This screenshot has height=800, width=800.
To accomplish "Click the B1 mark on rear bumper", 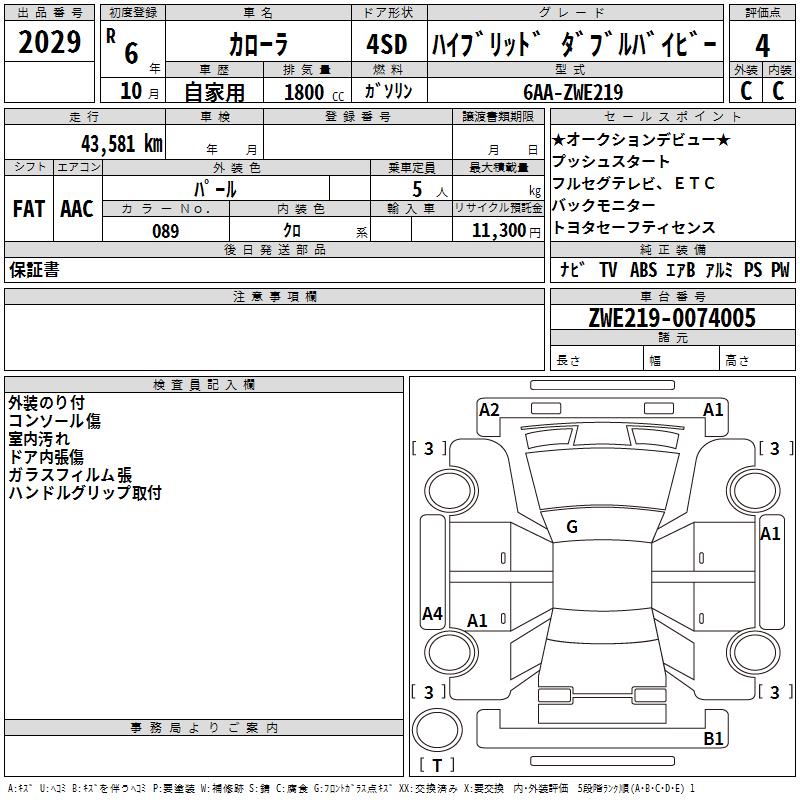I will [713, 738].
